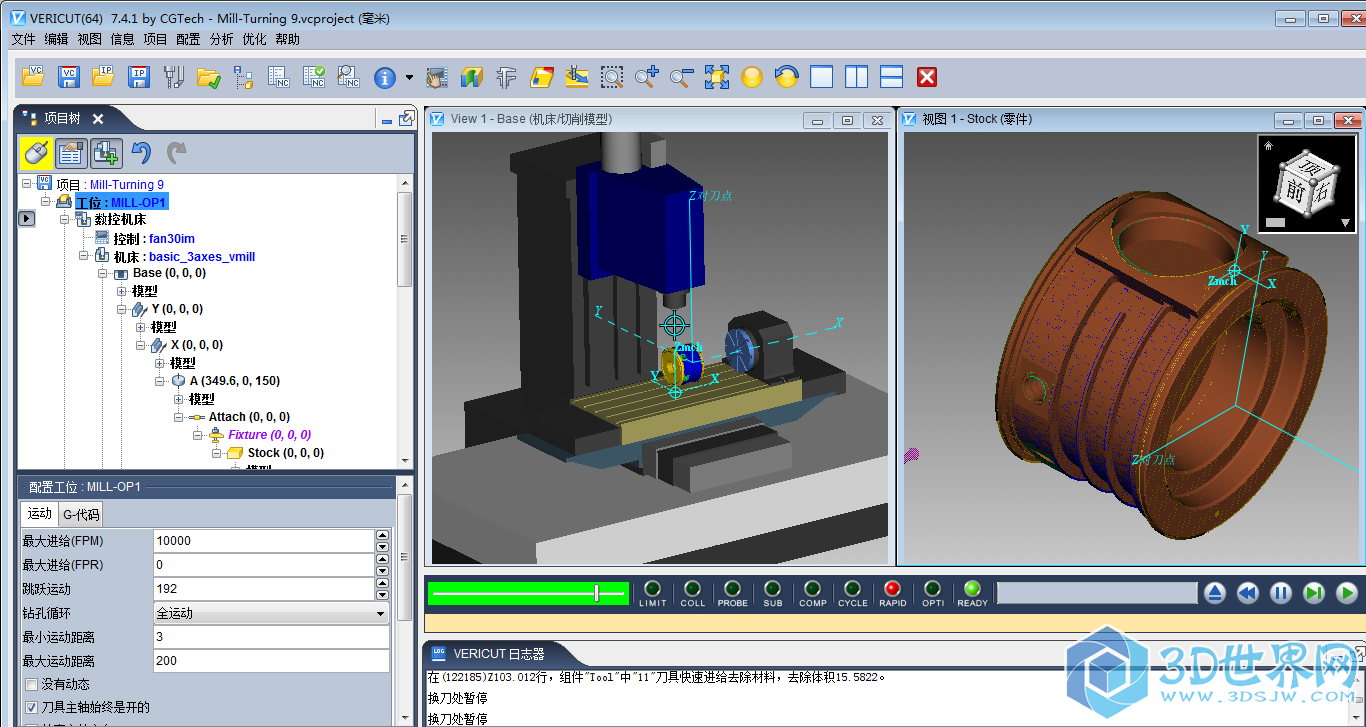This screenshot has width=1366, height=727.
Task: Select single view layout icon
Action: pyautogui.click(x=821, y=76)
